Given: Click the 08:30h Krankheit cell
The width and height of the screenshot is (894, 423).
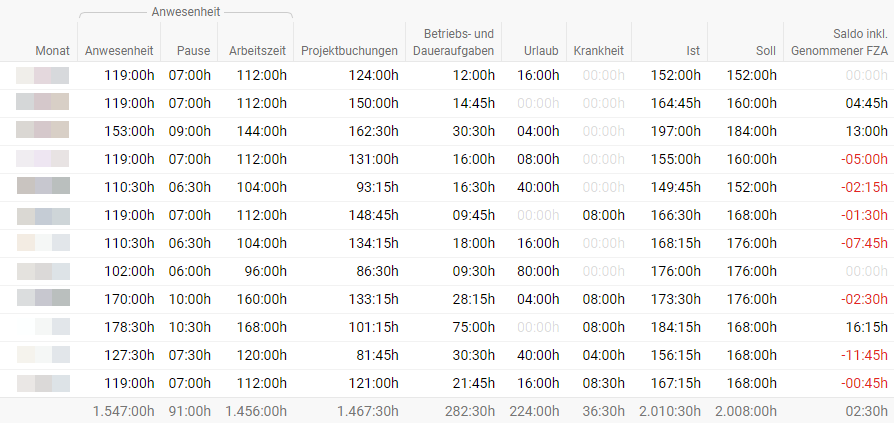Looking at the screenshot, I should tap(603, 383).
